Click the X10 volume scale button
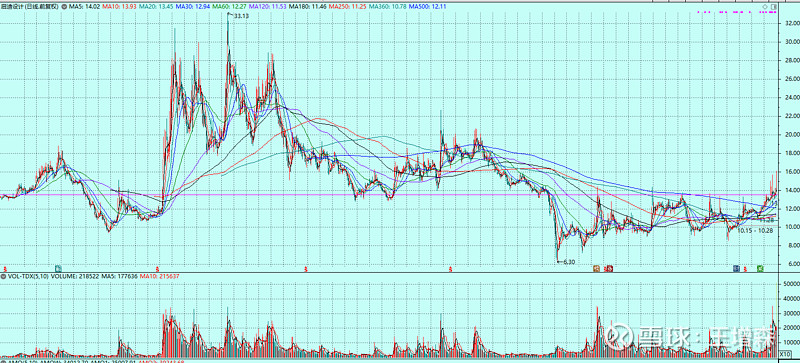The image size is (800, 363). (x=785, y=353)
